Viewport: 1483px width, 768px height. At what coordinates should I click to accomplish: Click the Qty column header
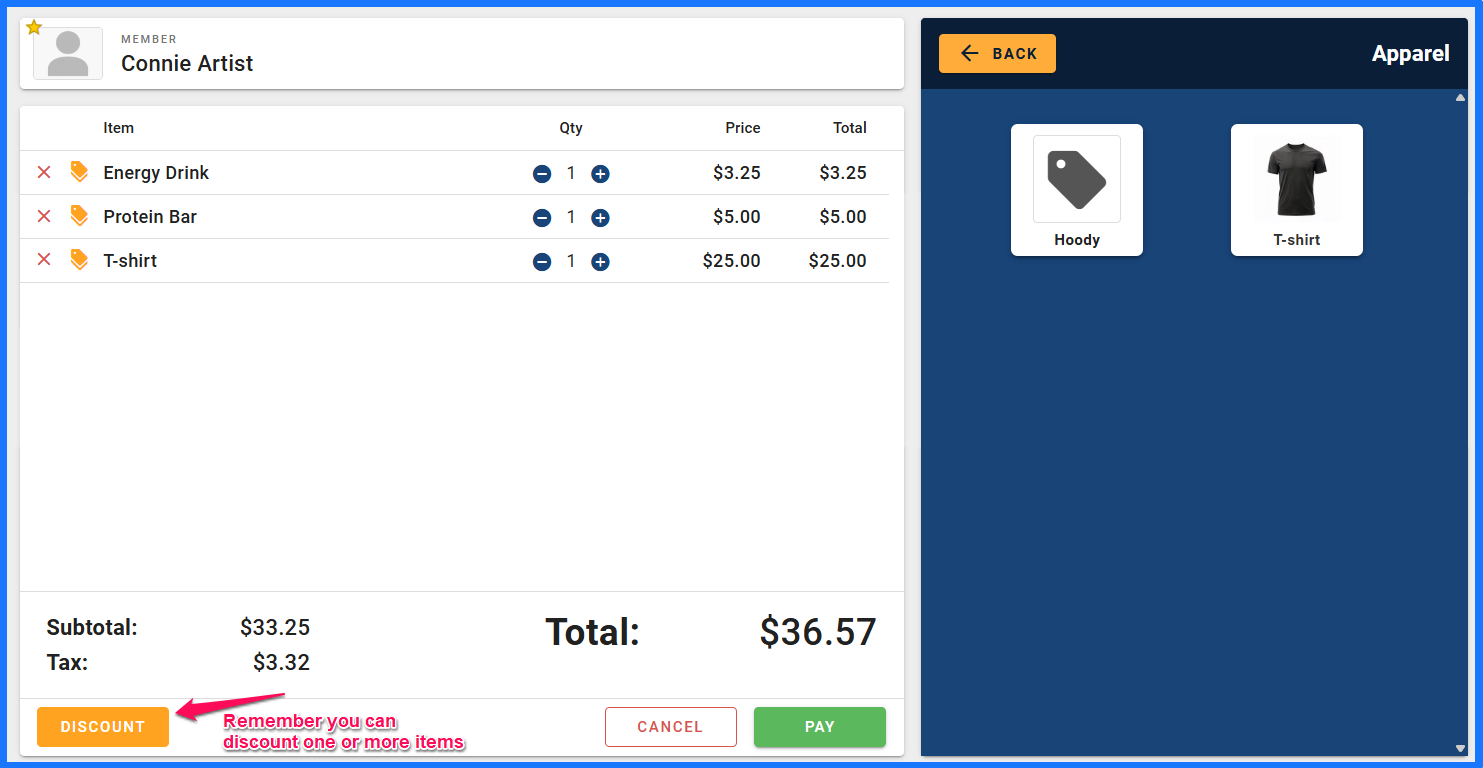571,128
